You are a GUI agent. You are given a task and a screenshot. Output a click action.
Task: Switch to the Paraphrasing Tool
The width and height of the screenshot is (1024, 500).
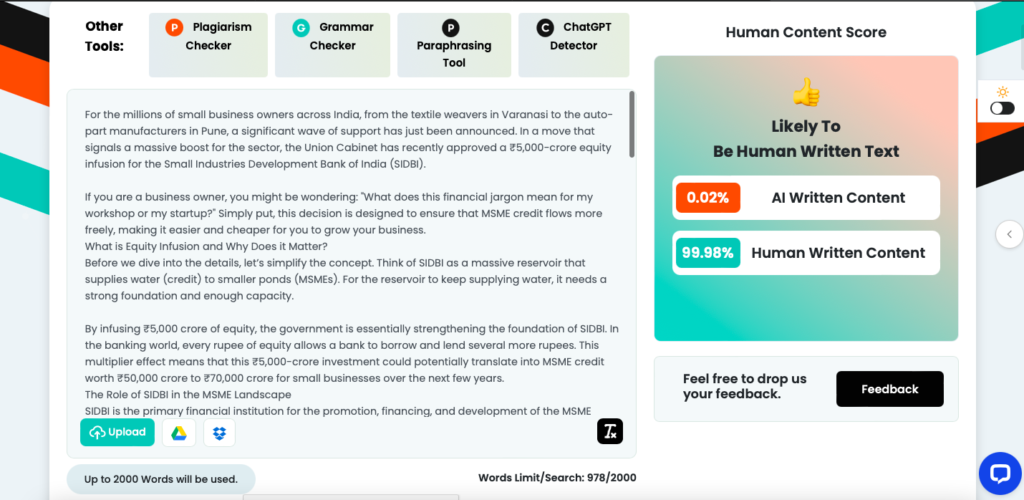(x=453, y=45)
